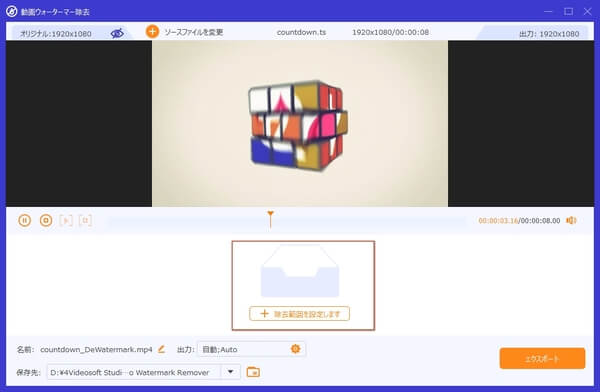This screenshot has height=392, width=600.
Task: Maximize the watermark remover window
Action: (568, 11)
